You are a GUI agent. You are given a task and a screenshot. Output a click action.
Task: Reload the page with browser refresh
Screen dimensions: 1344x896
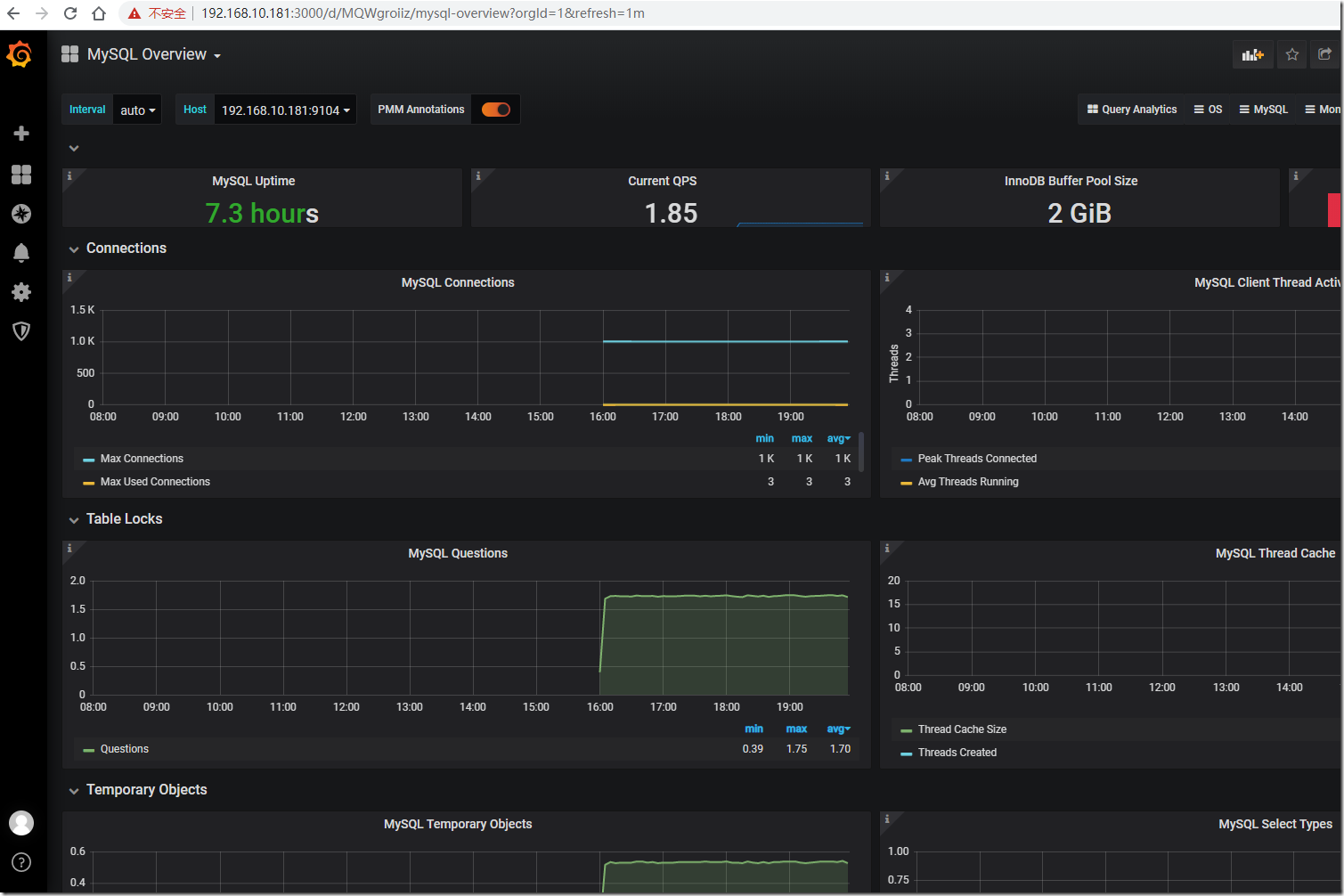click(70, 13)
